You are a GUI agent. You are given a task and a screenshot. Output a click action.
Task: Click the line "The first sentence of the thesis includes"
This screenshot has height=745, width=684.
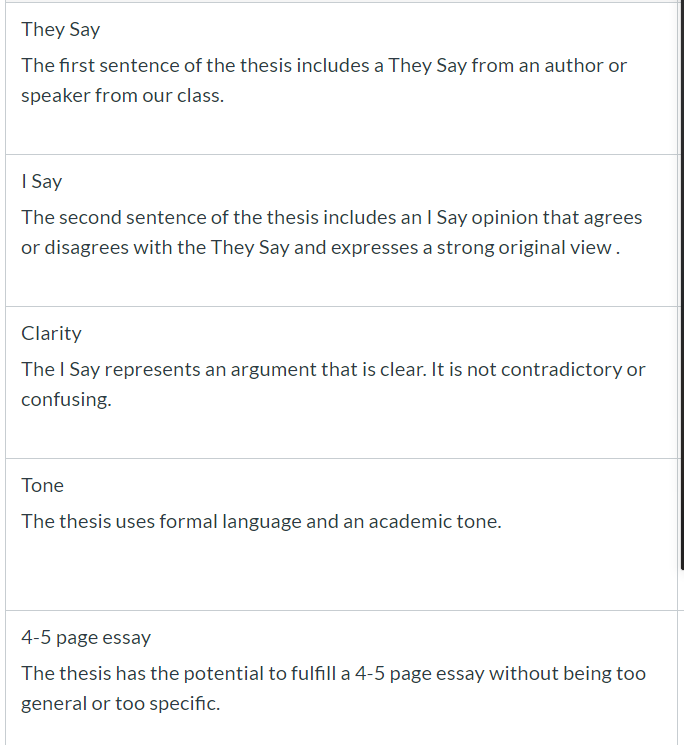click(324, 66)
